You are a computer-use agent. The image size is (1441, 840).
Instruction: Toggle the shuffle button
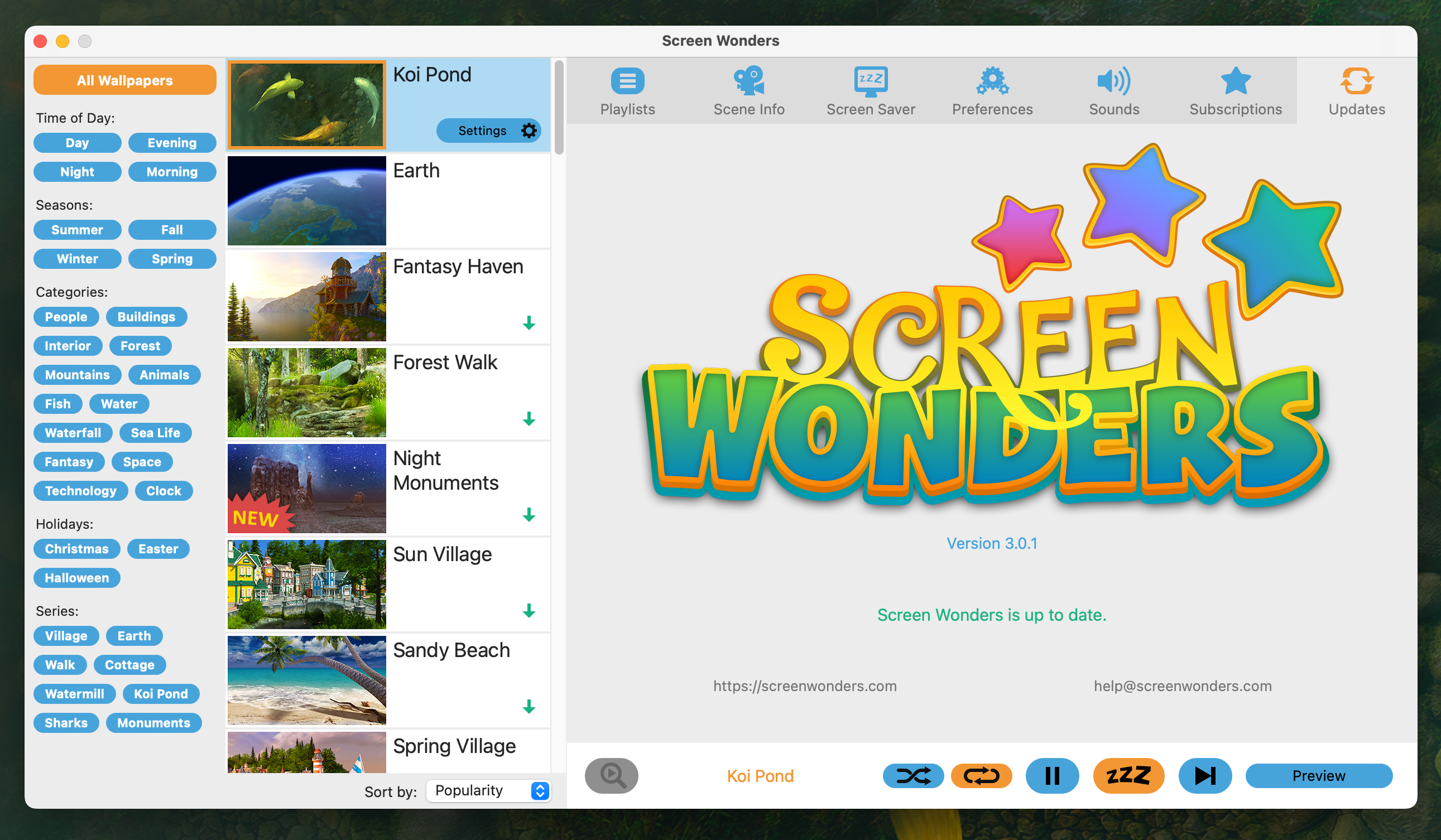(x=913, y=775)
